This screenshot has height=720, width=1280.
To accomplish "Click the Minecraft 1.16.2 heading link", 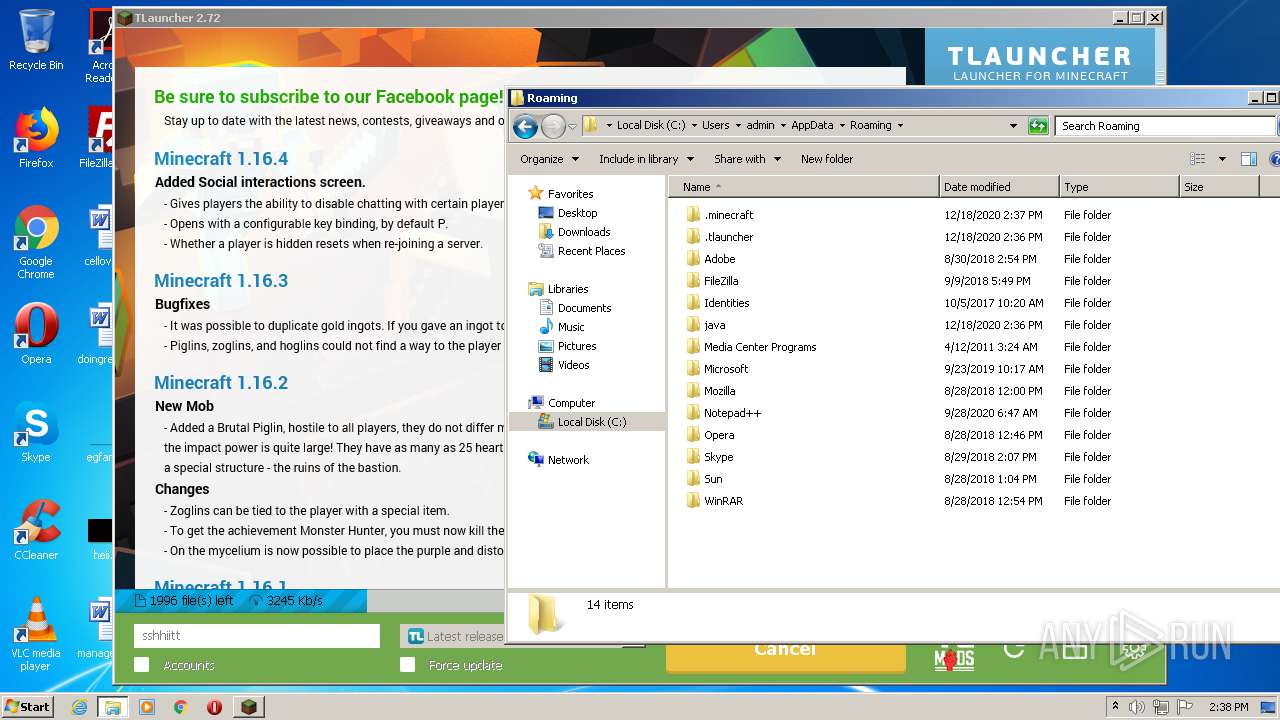I will tap(221, 383).
